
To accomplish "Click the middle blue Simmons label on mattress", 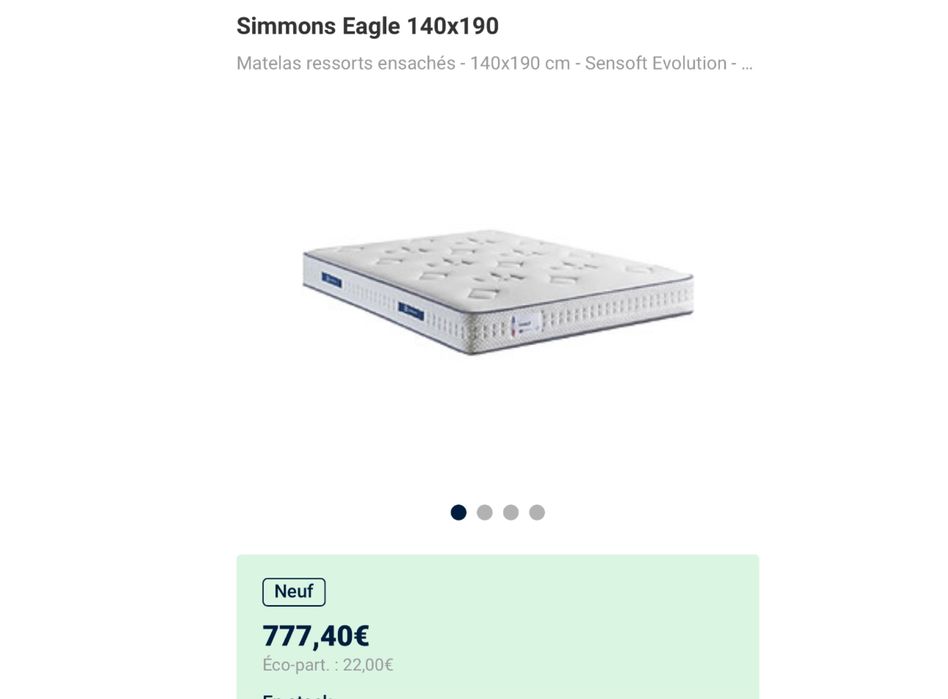I will (x=410, y=310).
